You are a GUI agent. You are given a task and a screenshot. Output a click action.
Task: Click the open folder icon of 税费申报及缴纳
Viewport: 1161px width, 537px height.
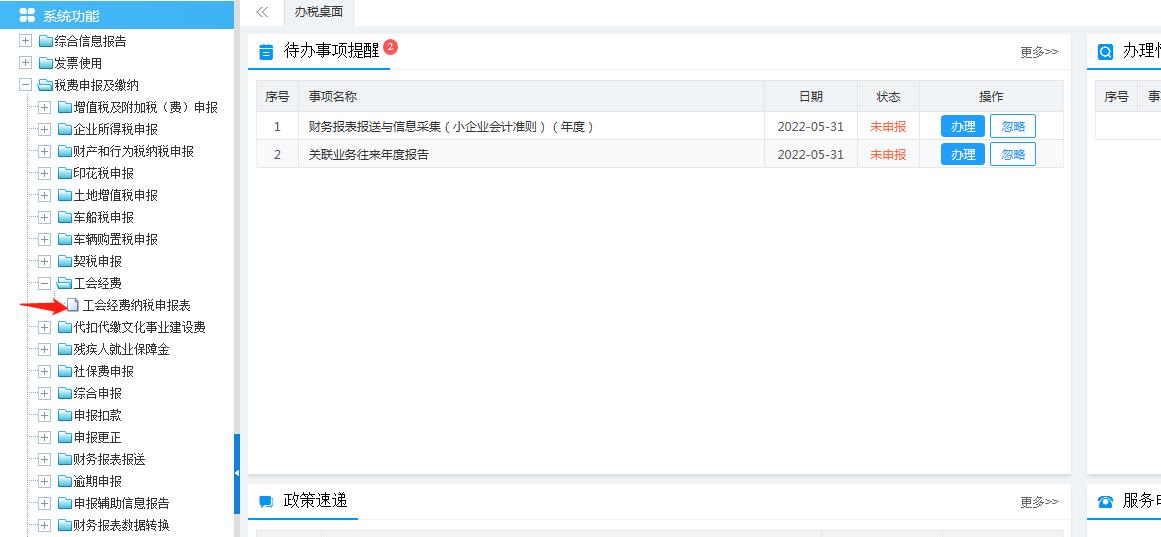[46, 85]
